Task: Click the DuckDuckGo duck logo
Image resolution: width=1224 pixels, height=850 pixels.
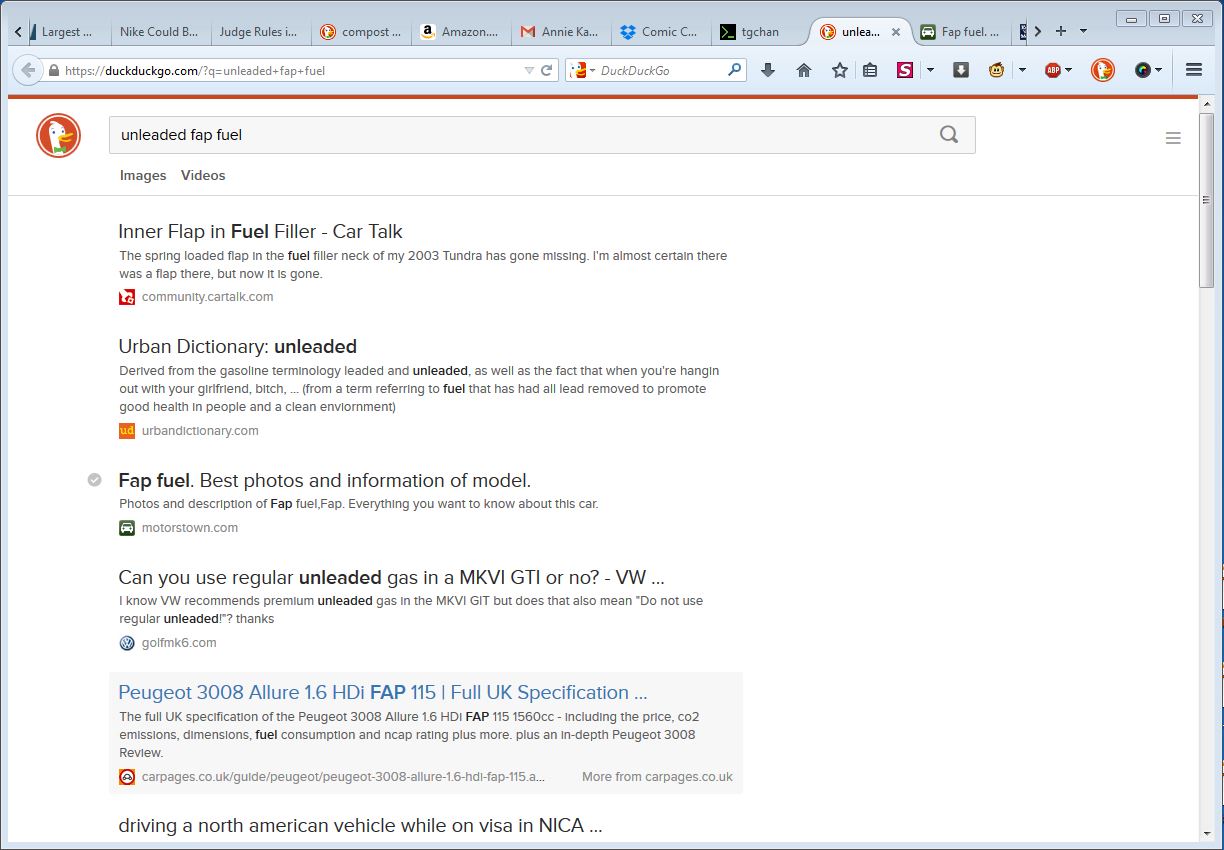Action: [x=58, y=135]
